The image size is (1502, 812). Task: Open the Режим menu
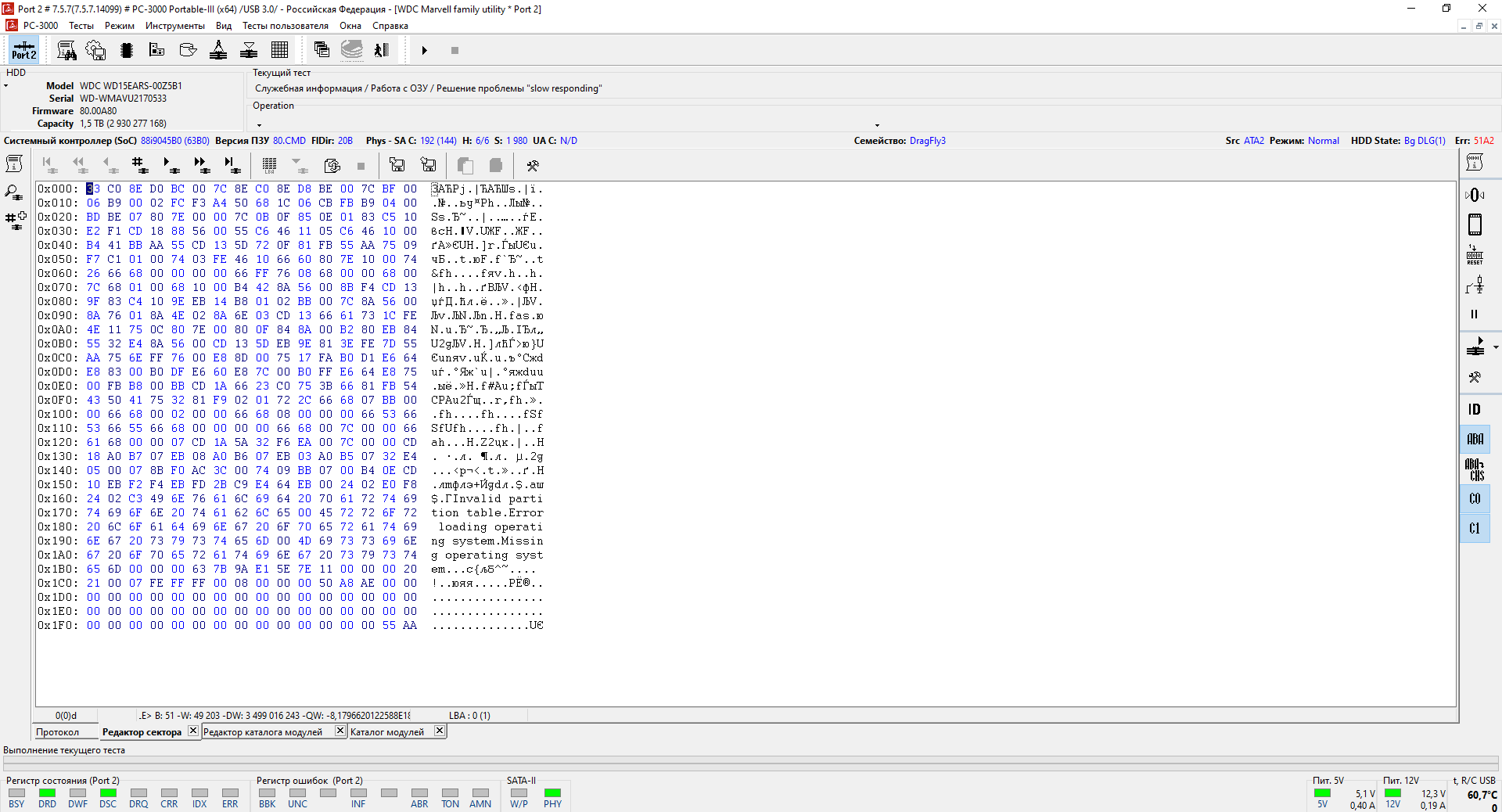tap(120, 25)
